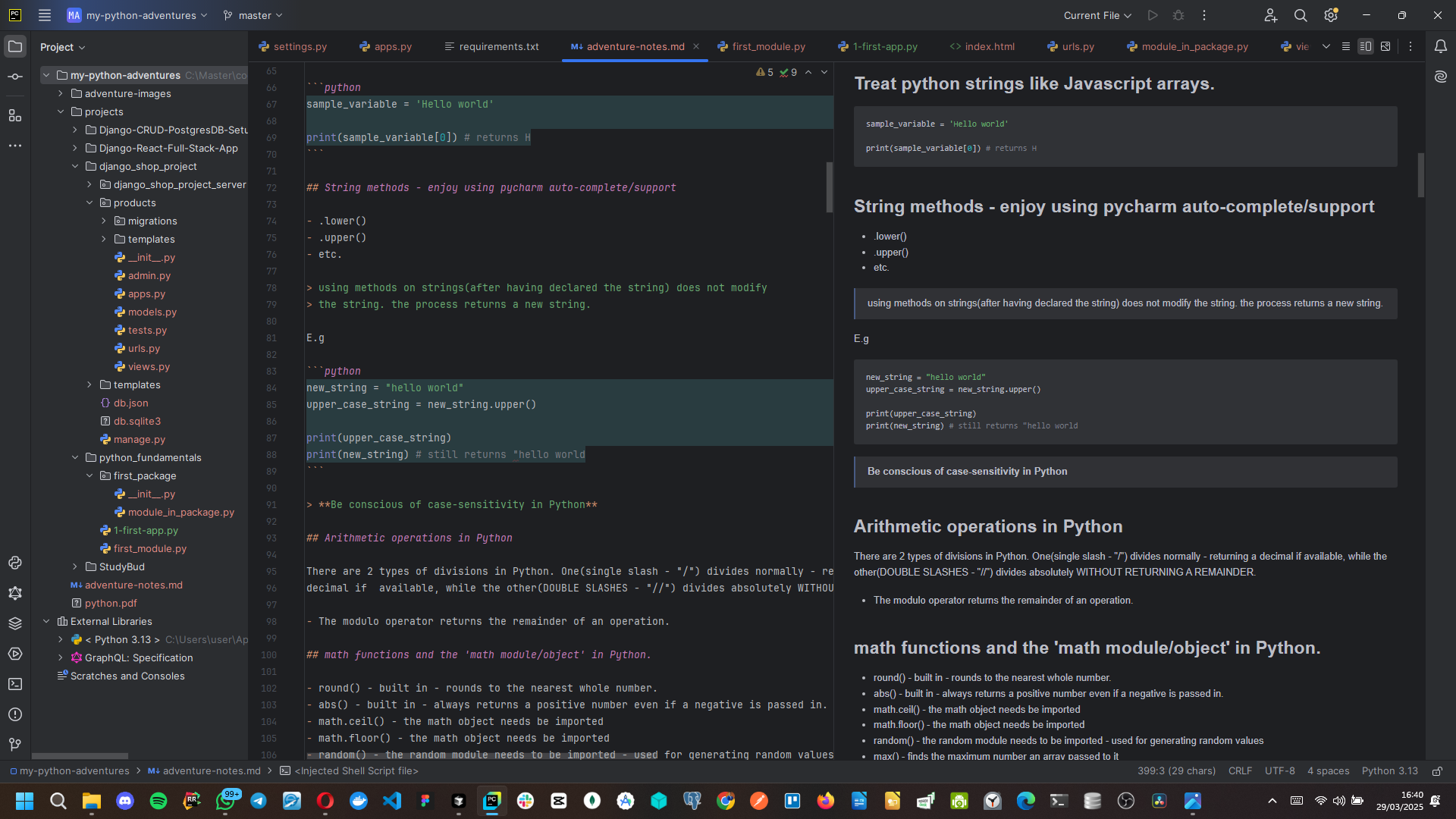This screenshot has height=819, width=1456.
Task: Open the Current File run configuration dropdown
Action: 1097,15
